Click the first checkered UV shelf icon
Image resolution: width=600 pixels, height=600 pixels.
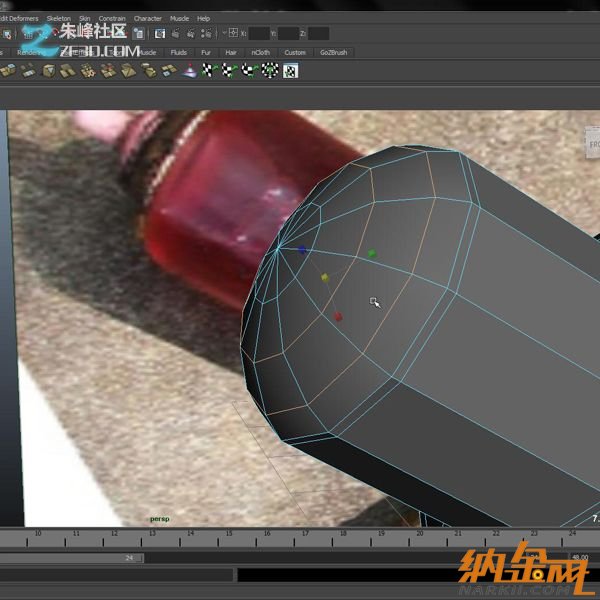point(209,70)
